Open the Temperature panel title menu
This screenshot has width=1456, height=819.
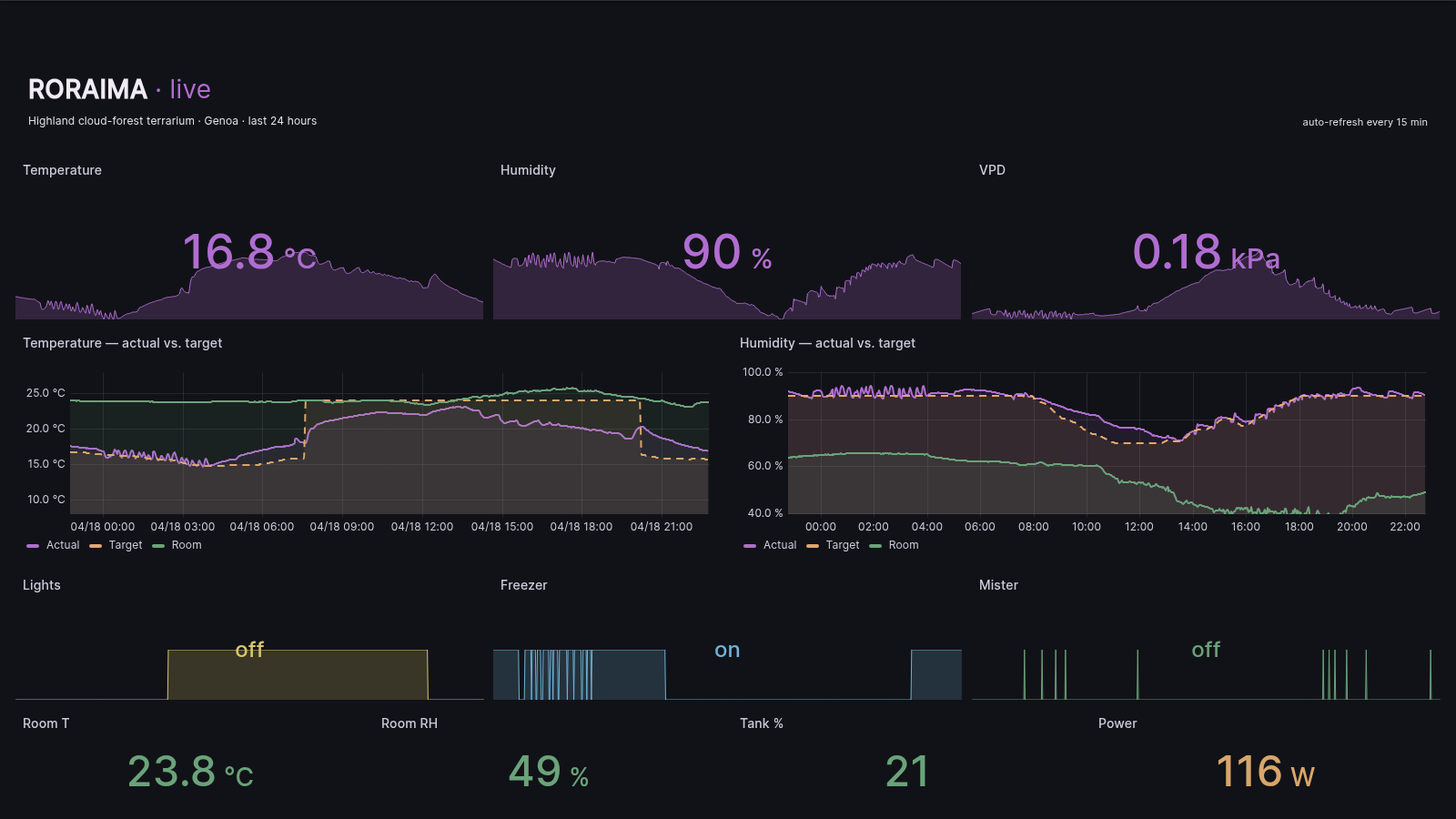click(62, 170)
